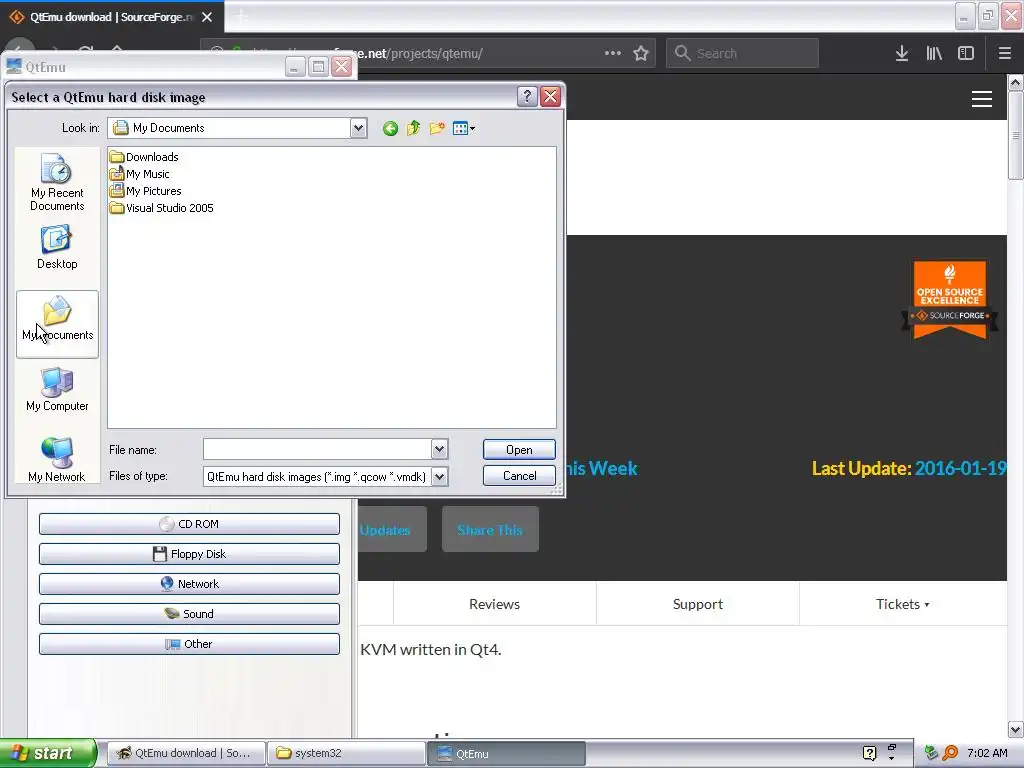Bookmark this page star icon in Firefox

[641, 54]
